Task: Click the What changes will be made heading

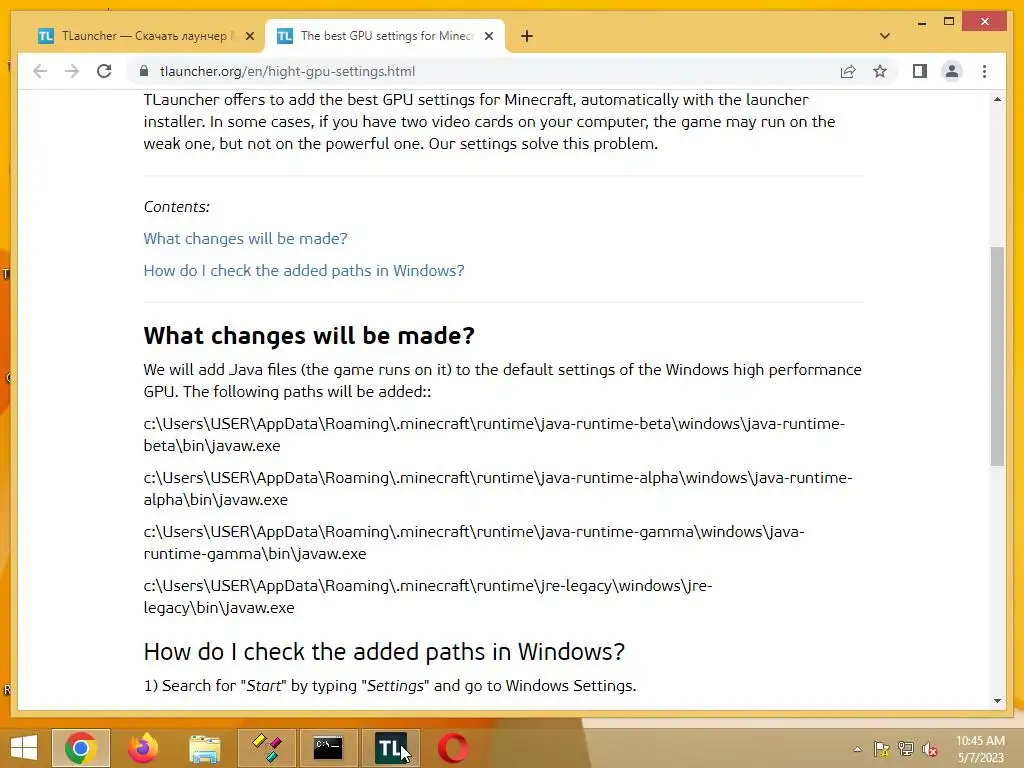Action: tap(309, 335)
